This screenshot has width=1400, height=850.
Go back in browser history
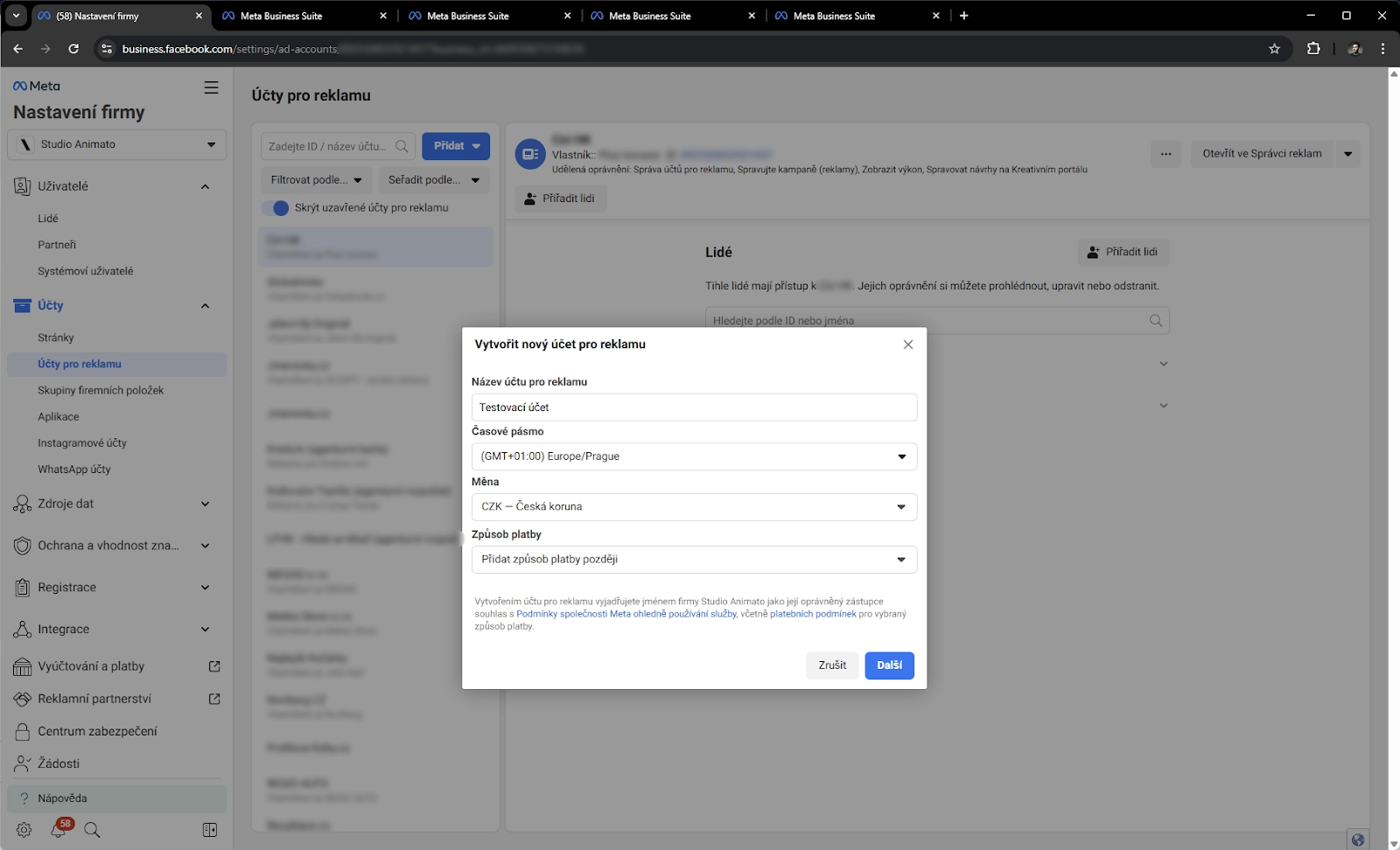click(17, 49)
